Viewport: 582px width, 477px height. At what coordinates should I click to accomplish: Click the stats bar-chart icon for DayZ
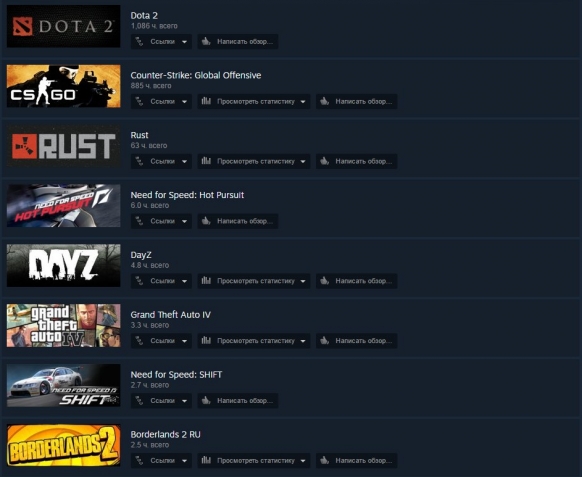(x=206, y=281)
